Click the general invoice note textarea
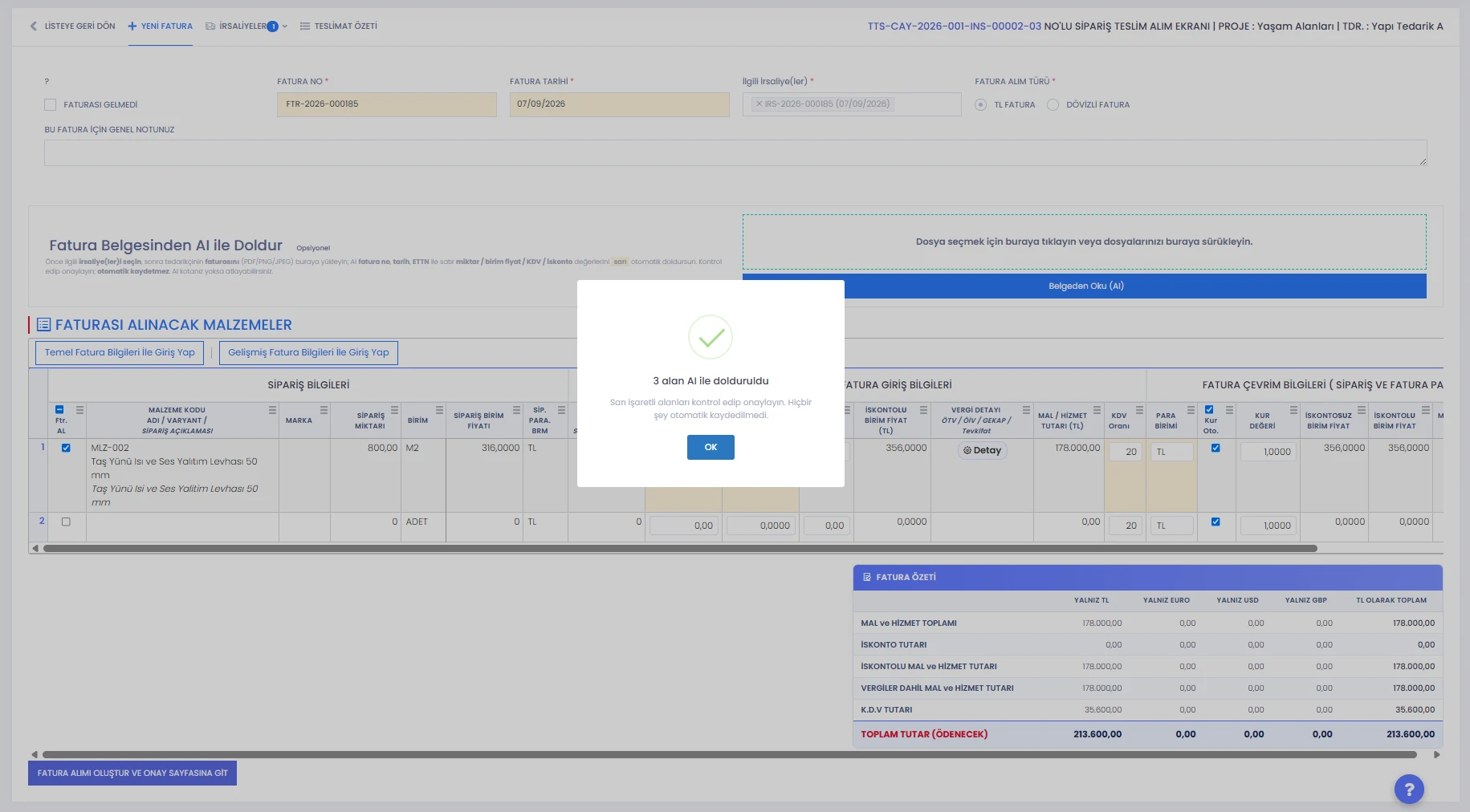The width and height of the screenshot is (1470, 812). [x=735, y=153]
